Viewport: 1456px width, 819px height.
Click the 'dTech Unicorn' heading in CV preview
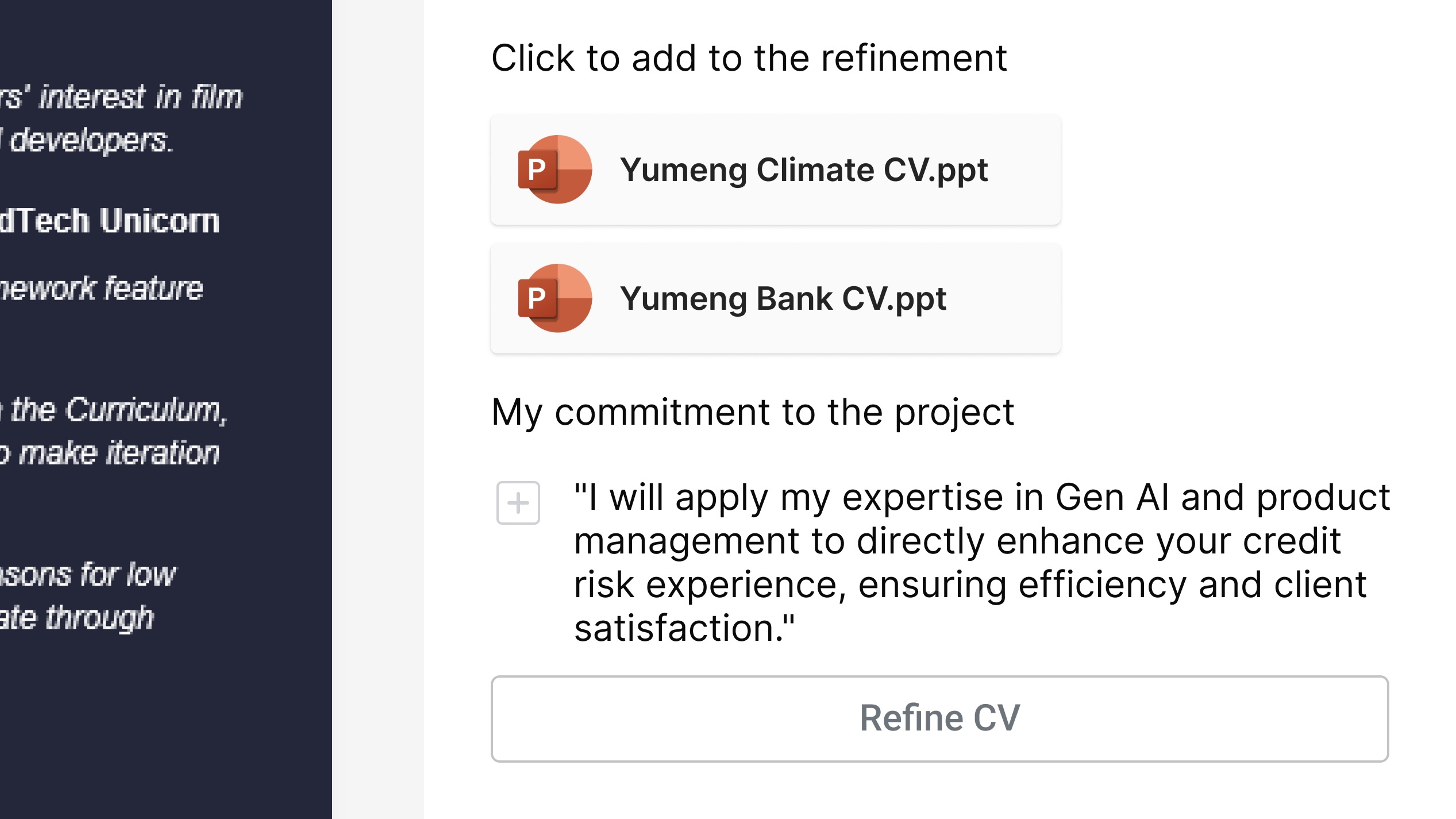[x=110, y=221]
